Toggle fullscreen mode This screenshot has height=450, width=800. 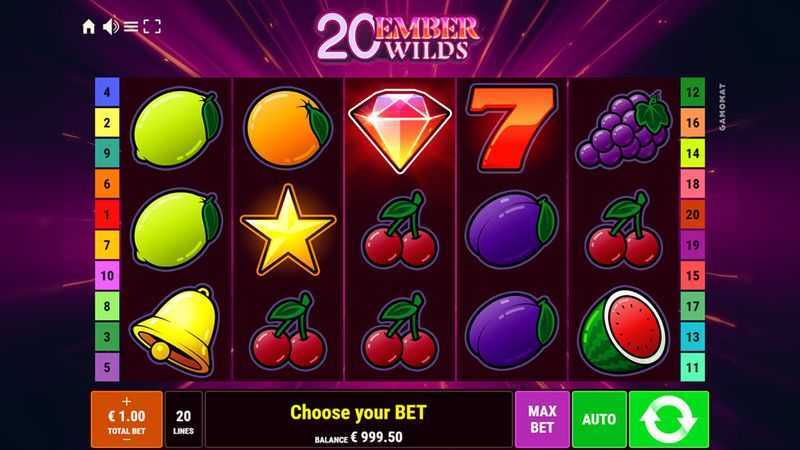pyautogui.click(x=152, y=27)
